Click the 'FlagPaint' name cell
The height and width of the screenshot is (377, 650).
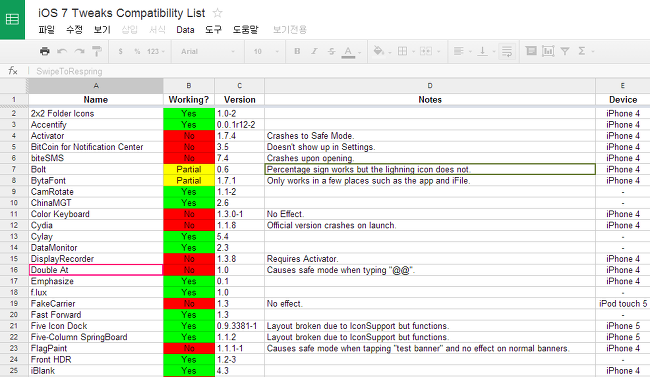[x=96, y=348]
